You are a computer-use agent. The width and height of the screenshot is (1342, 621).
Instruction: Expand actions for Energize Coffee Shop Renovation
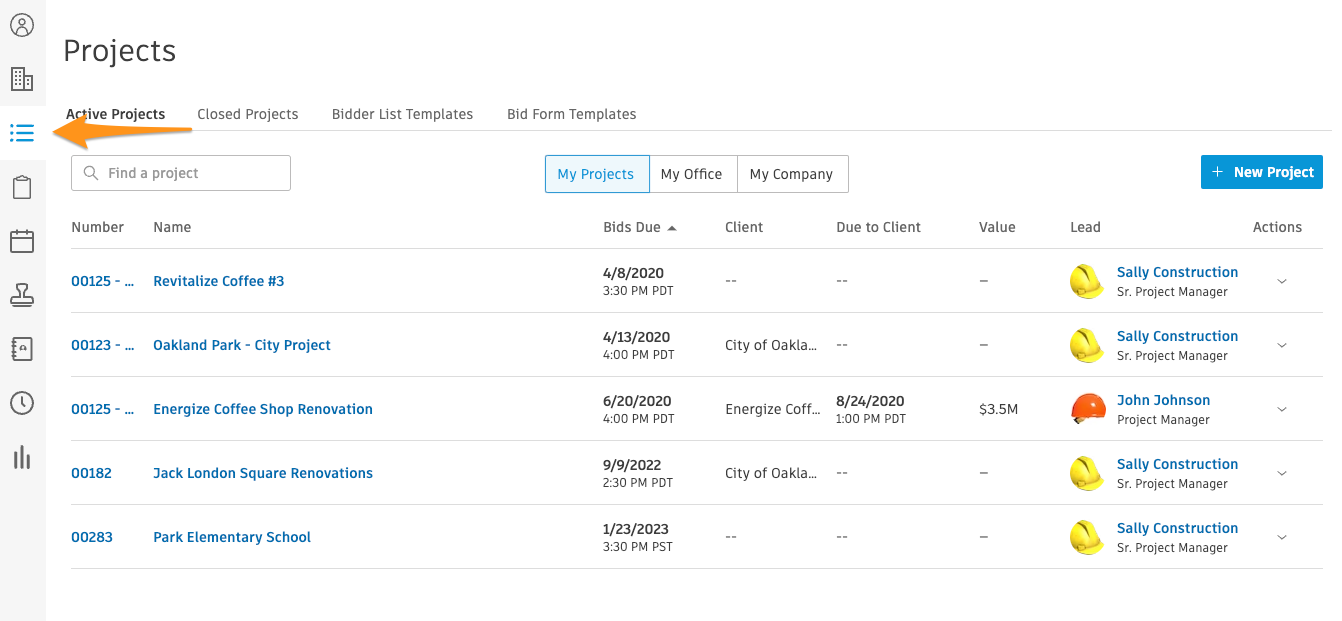(x=1282, y=409)
